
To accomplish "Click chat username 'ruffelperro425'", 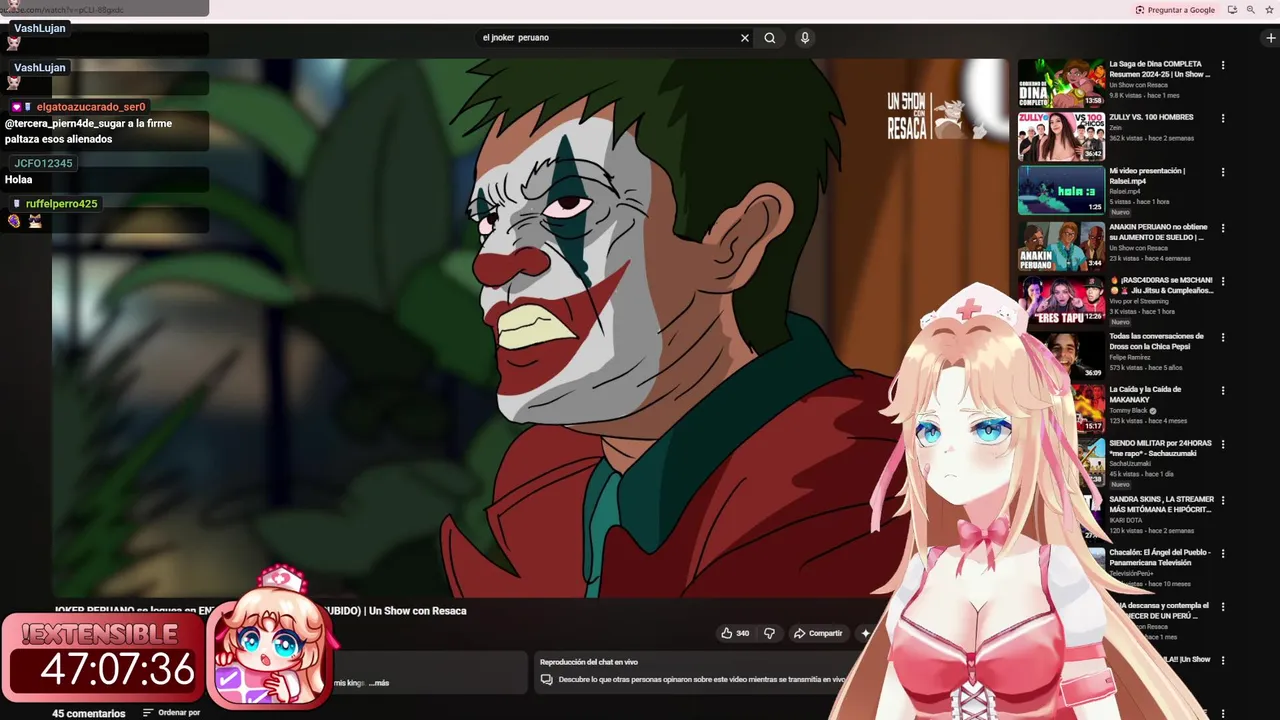I will pyautogui.click(x=62, y=204).
